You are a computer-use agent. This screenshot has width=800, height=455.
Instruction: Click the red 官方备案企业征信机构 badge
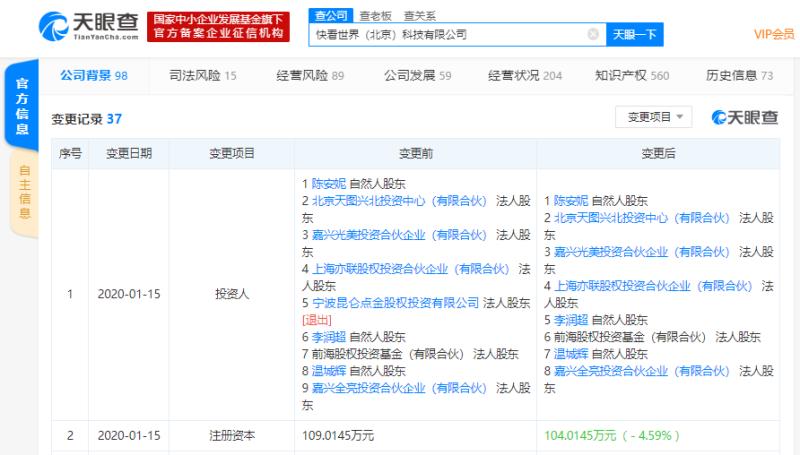[x=218, y=27]
